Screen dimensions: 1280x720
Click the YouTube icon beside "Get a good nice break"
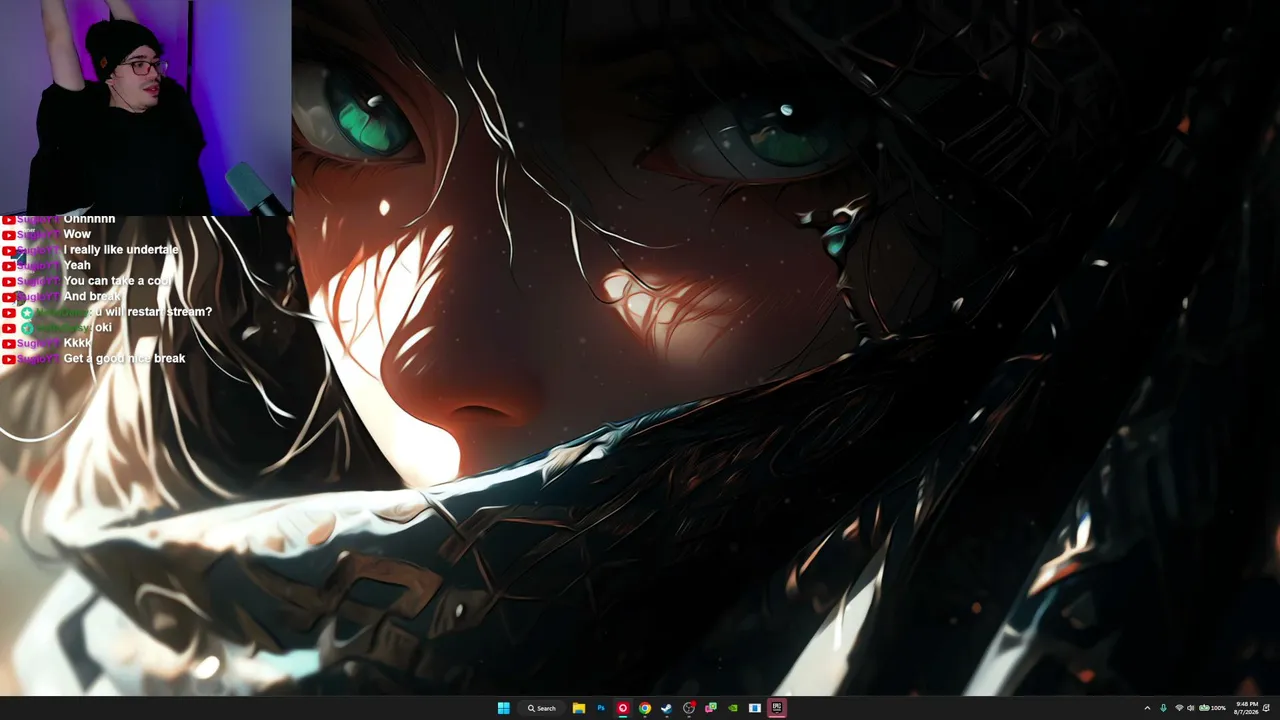8,359
